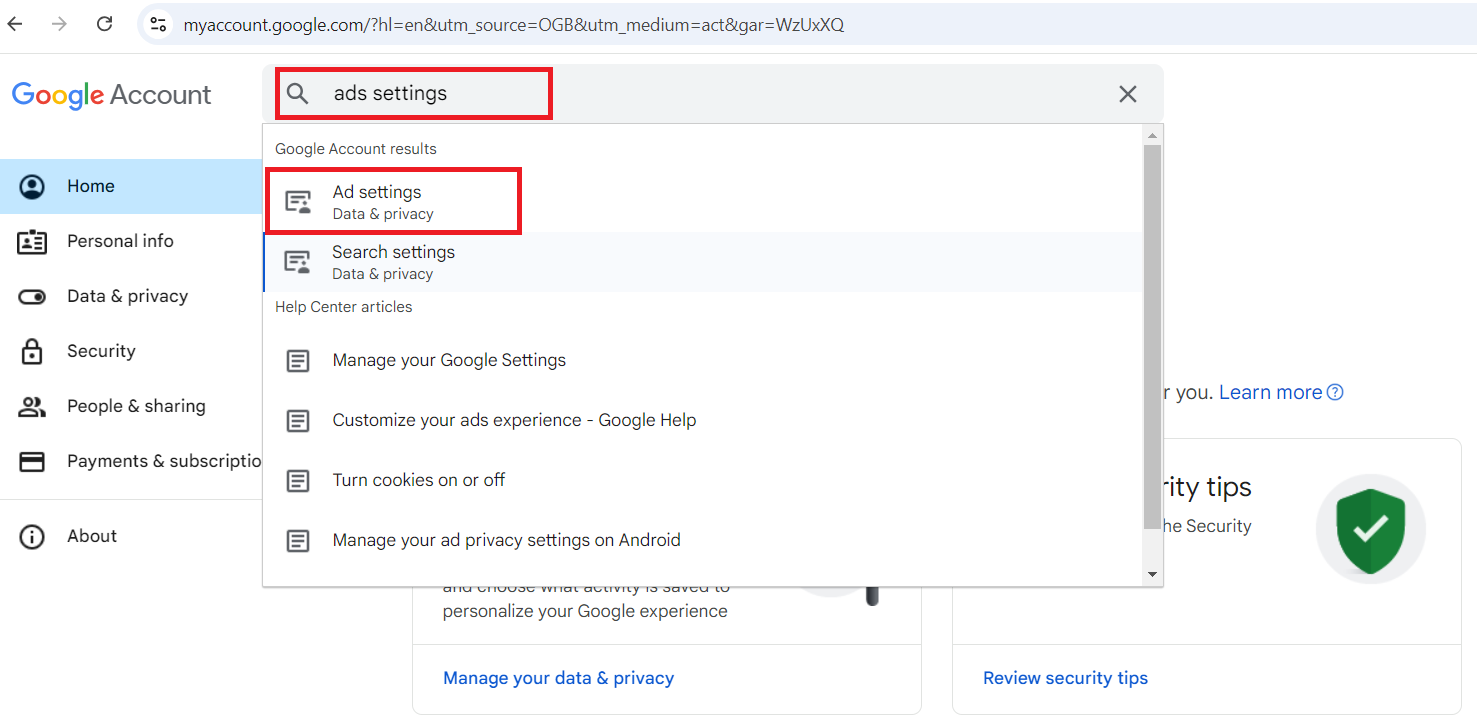Screen dimensions: 1477x720
Task: Click the Search settings result icon
Action: click(x=298, y=262)
